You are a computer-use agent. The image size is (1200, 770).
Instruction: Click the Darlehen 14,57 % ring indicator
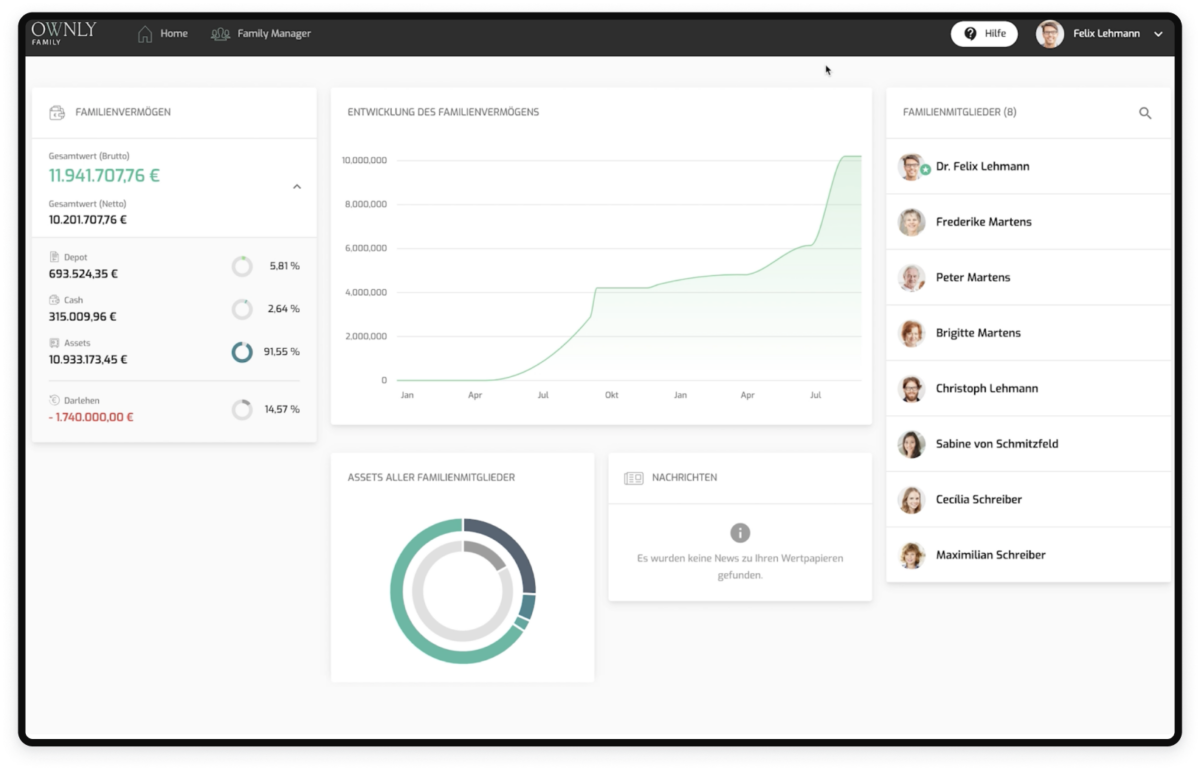tap(242, 409)
